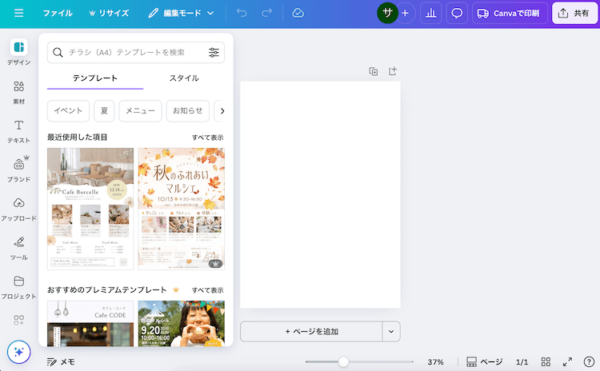Viewport: 600px width, 371px height.
Task: Toggle the ページ view button
Action: point(484,362)
